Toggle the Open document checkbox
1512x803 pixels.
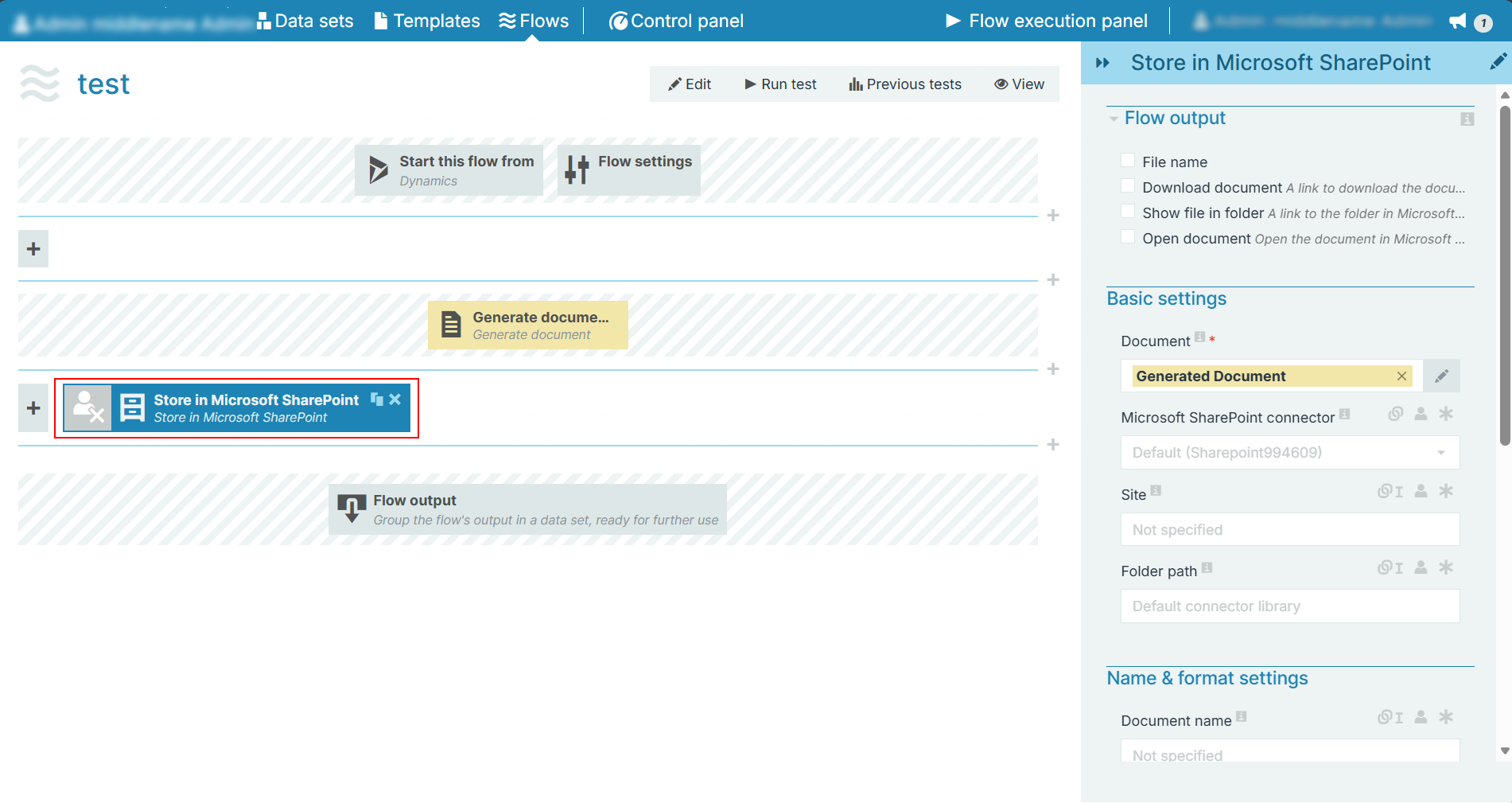click(x=1128, y=237)
